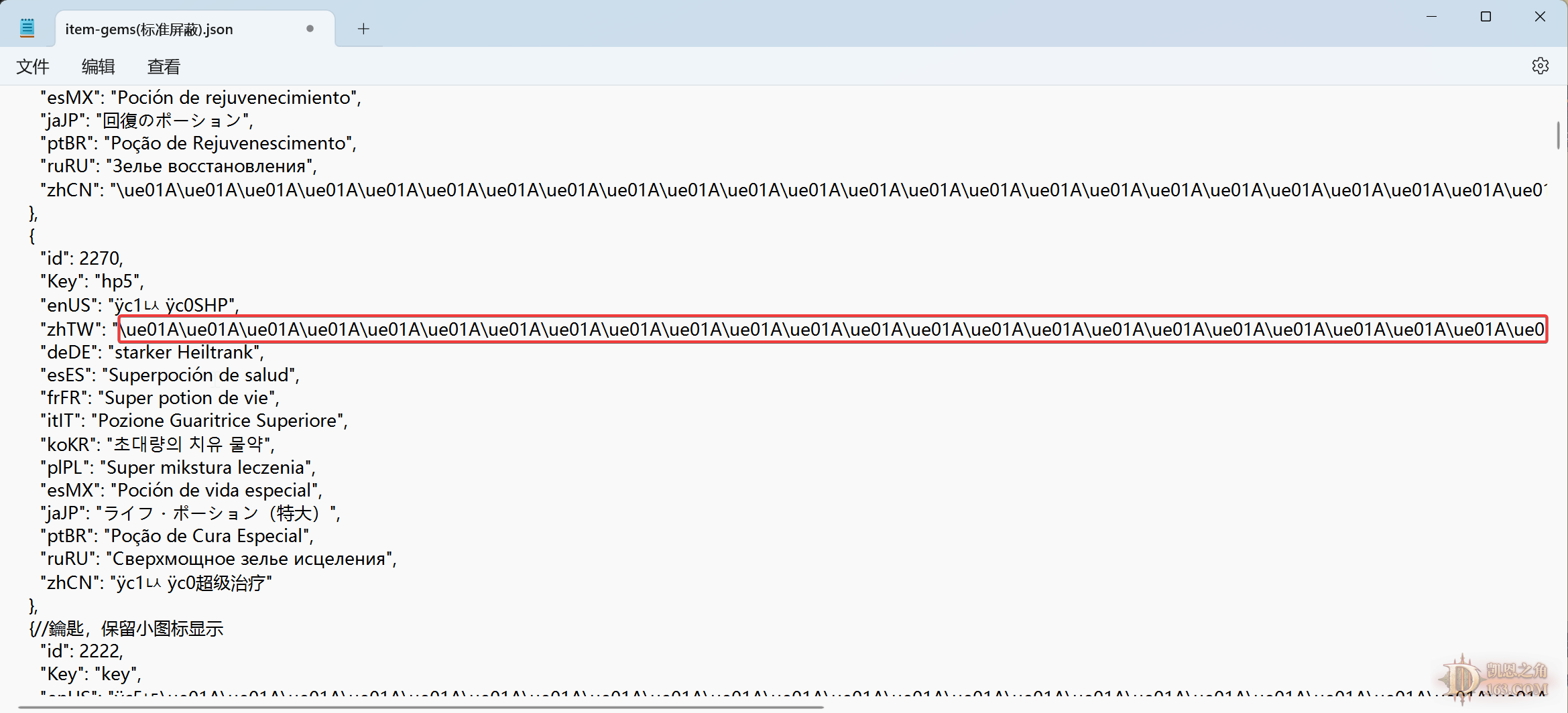Screen dimensions: 1568x713
Task: Open the 查看 menu
Action: 164,66
